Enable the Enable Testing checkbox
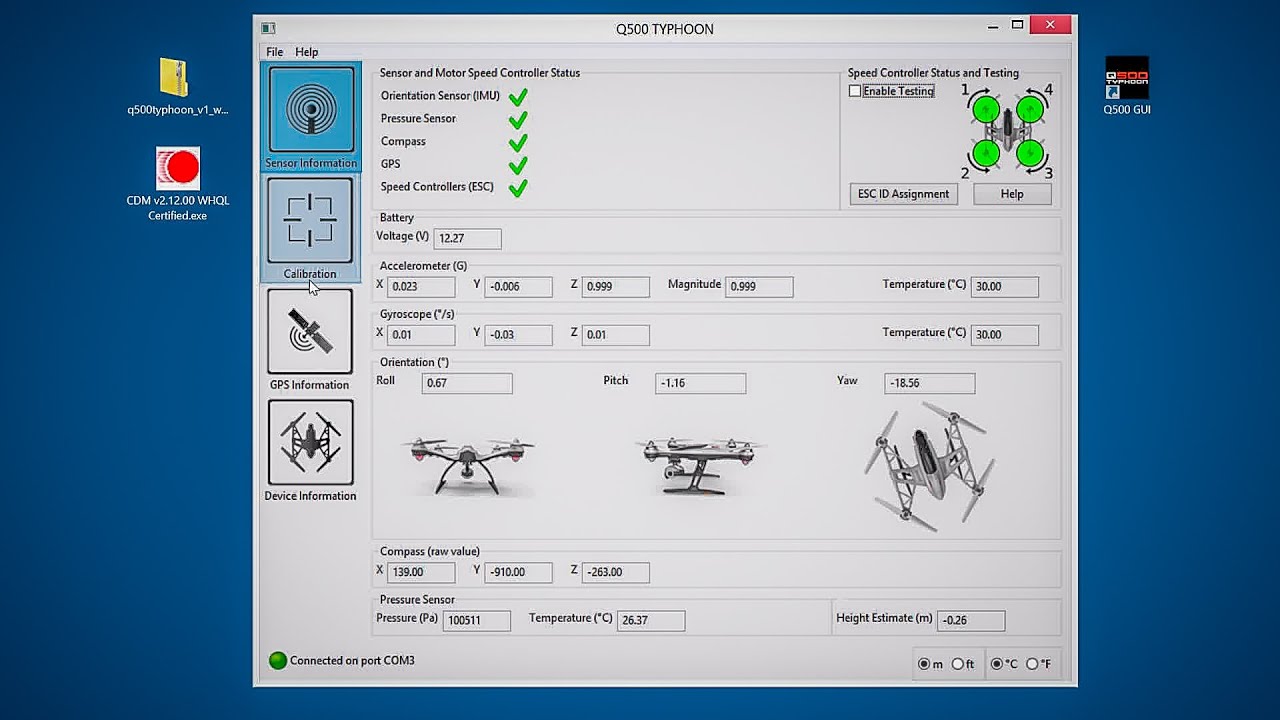Screen dimensions: 1280x720 (x=855, y=91)
